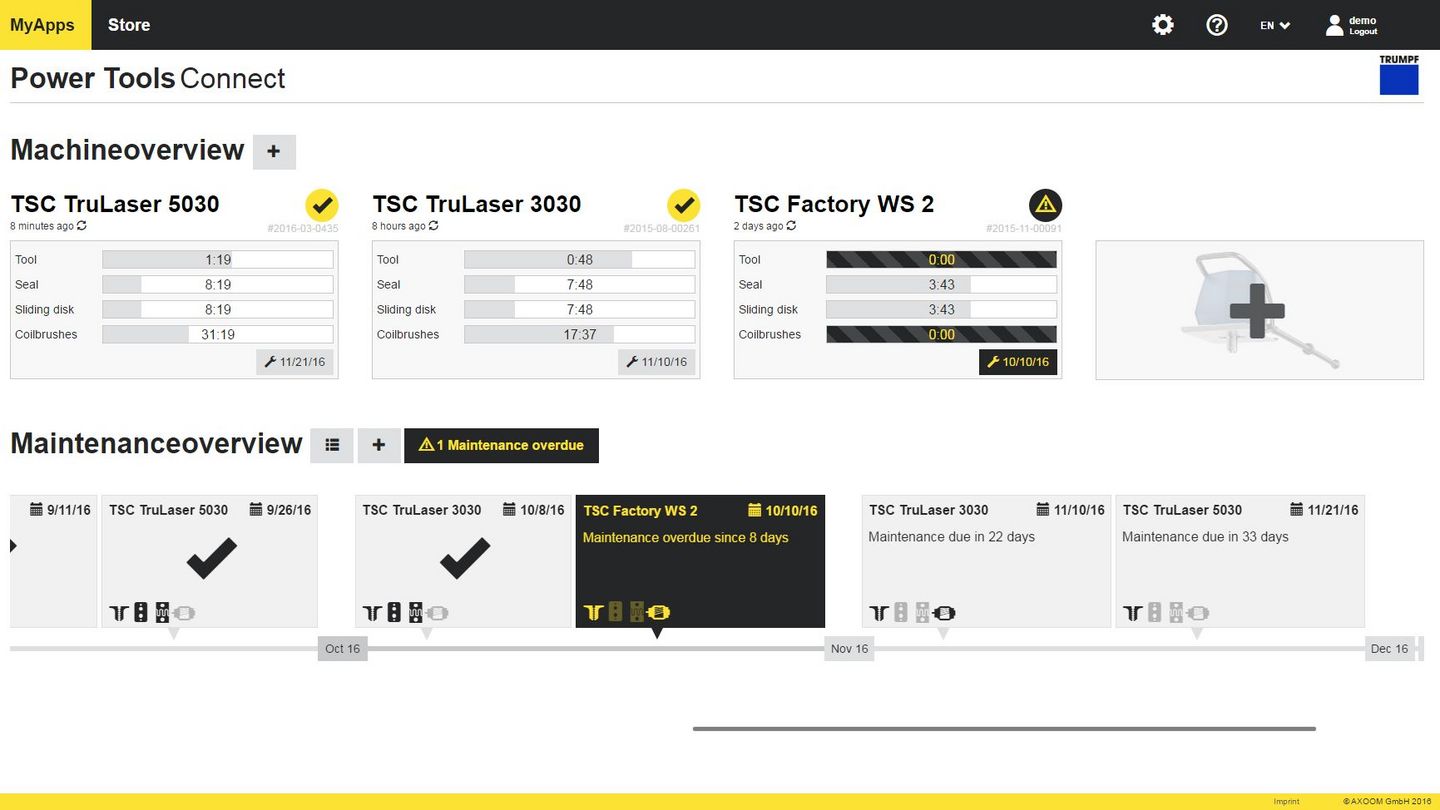Expand the EN language dropdown

coord(1275,25)
